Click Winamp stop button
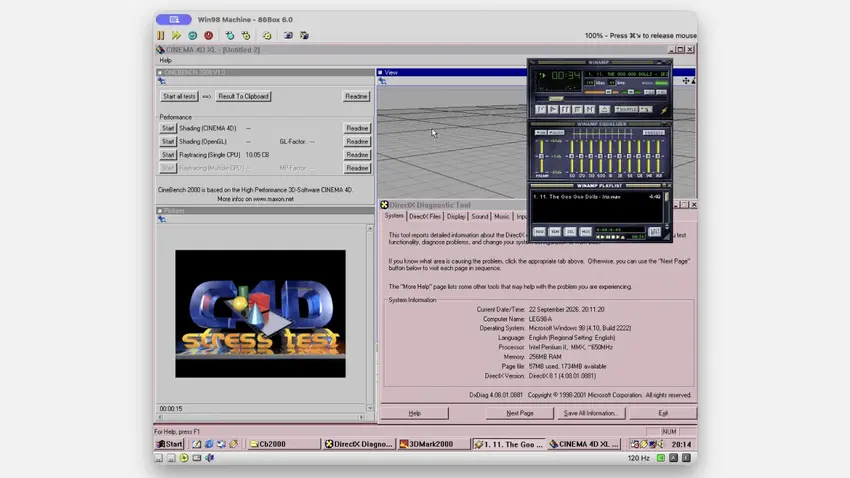The image size is (850, 478). (x=577, y=109)
